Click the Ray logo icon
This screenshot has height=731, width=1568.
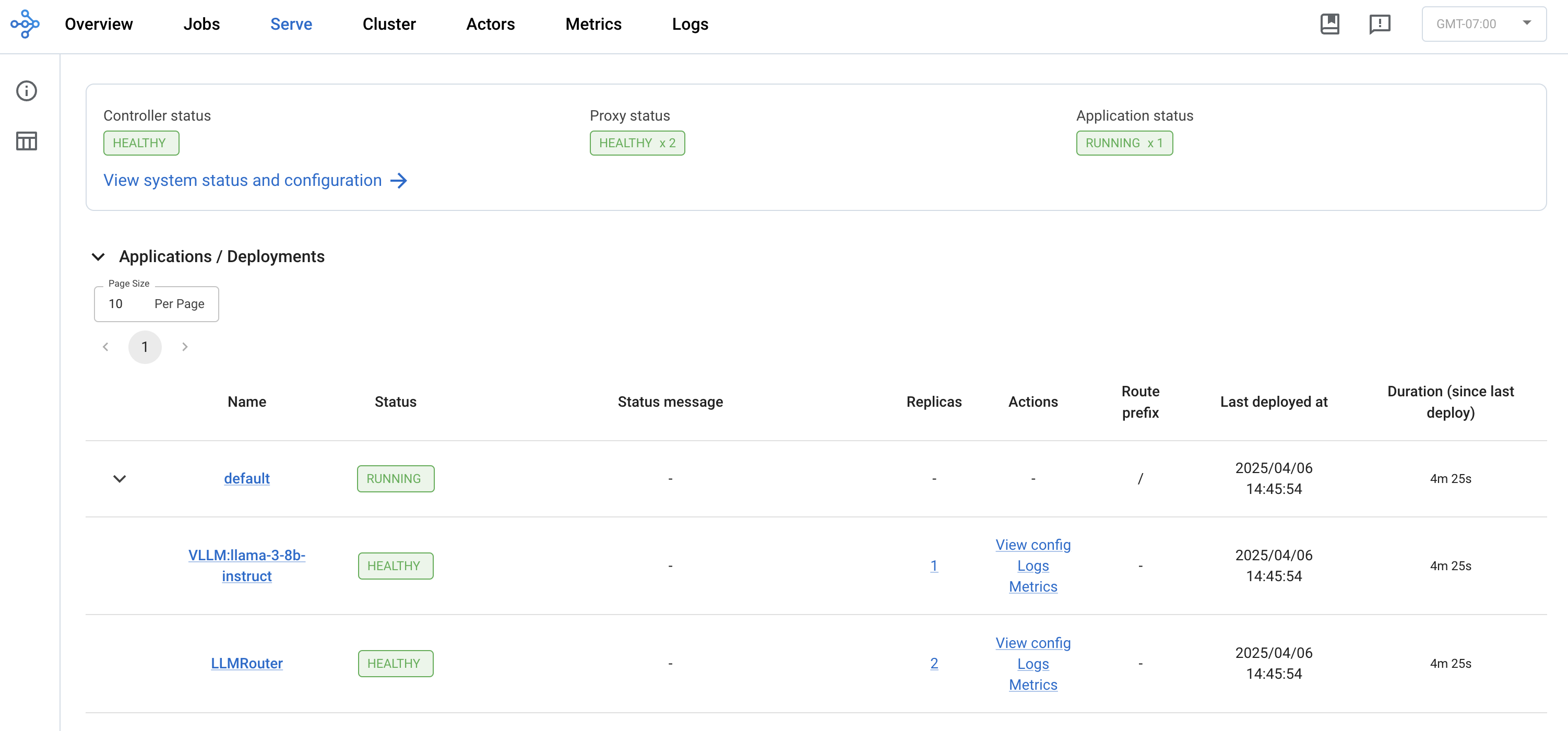25,23
